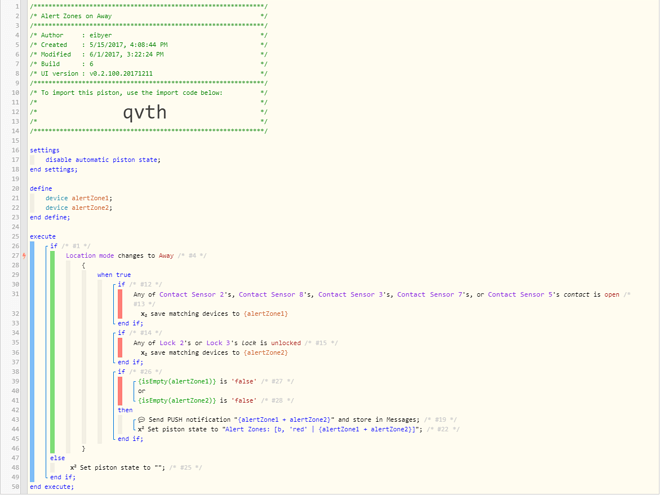This screenshot has height=499, width=664.
Task: Select device alertZone2 variable definition
Action: (79, 208)
